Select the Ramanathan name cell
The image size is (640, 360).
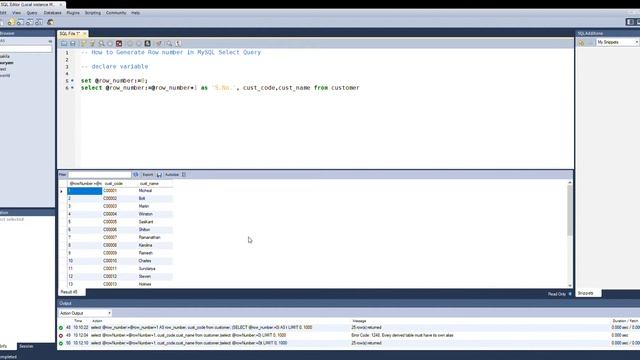tap(155, 238)
